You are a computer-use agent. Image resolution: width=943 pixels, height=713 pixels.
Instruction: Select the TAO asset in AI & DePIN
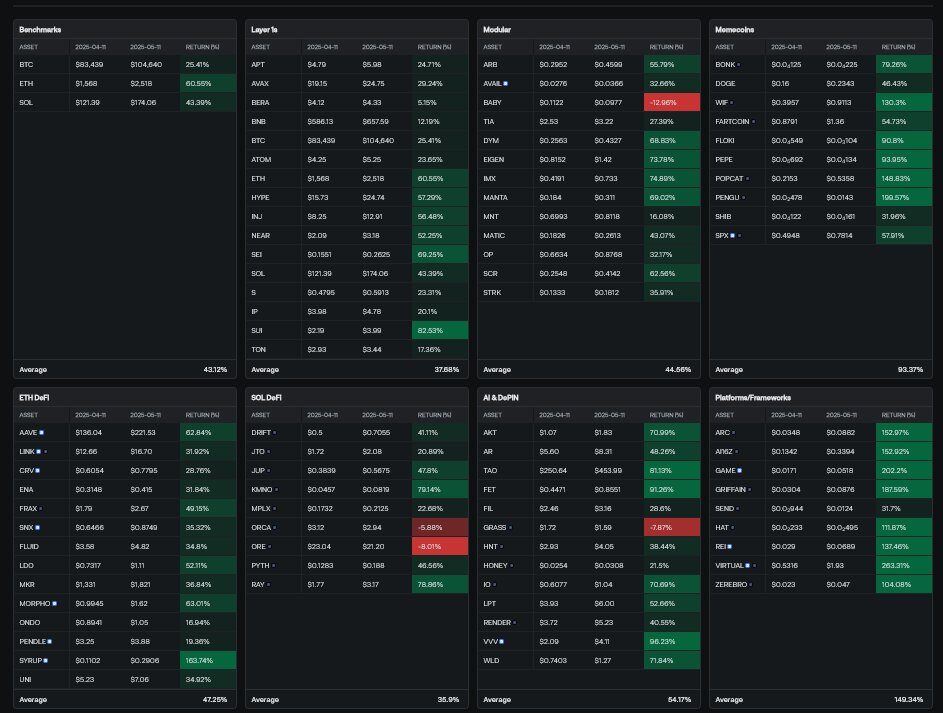pos(490,471)
